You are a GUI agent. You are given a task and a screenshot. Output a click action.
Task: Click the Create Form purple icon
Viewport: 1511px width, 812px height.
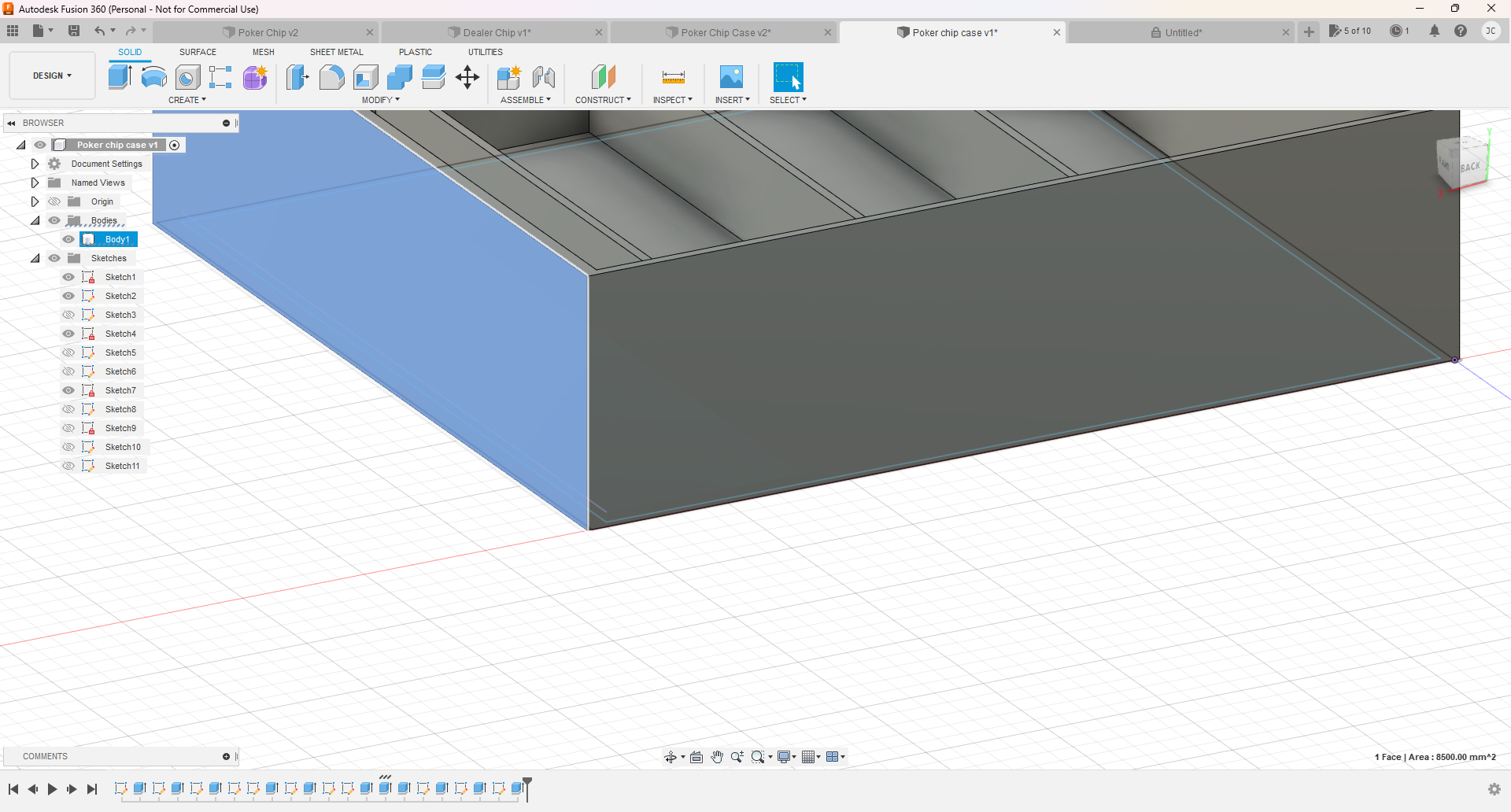(255, 77)
